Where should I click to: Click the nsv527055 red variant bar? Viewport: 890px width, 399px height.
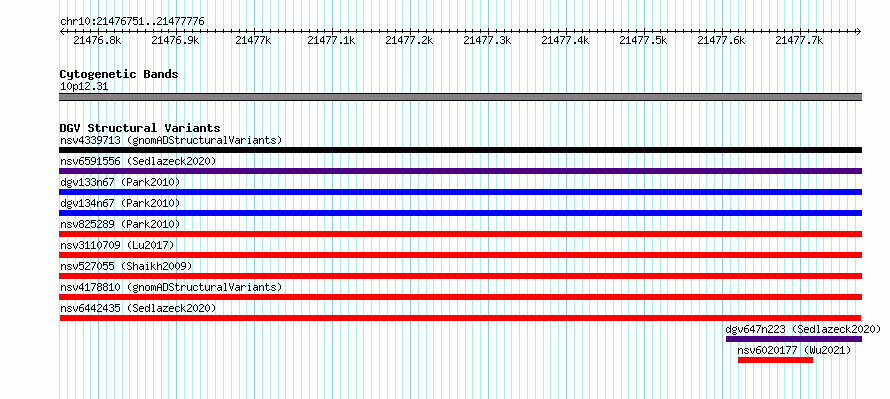460,276
